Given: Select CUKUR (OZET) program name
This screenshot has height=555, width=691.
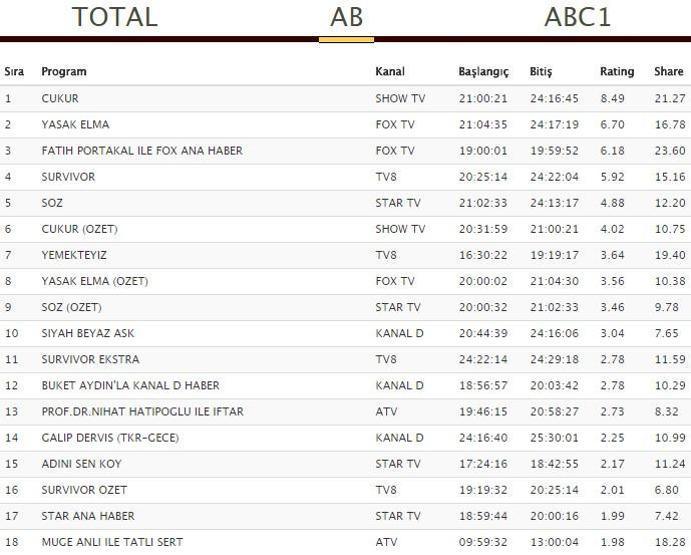Looking at the screenshot, I should point(80,229).
